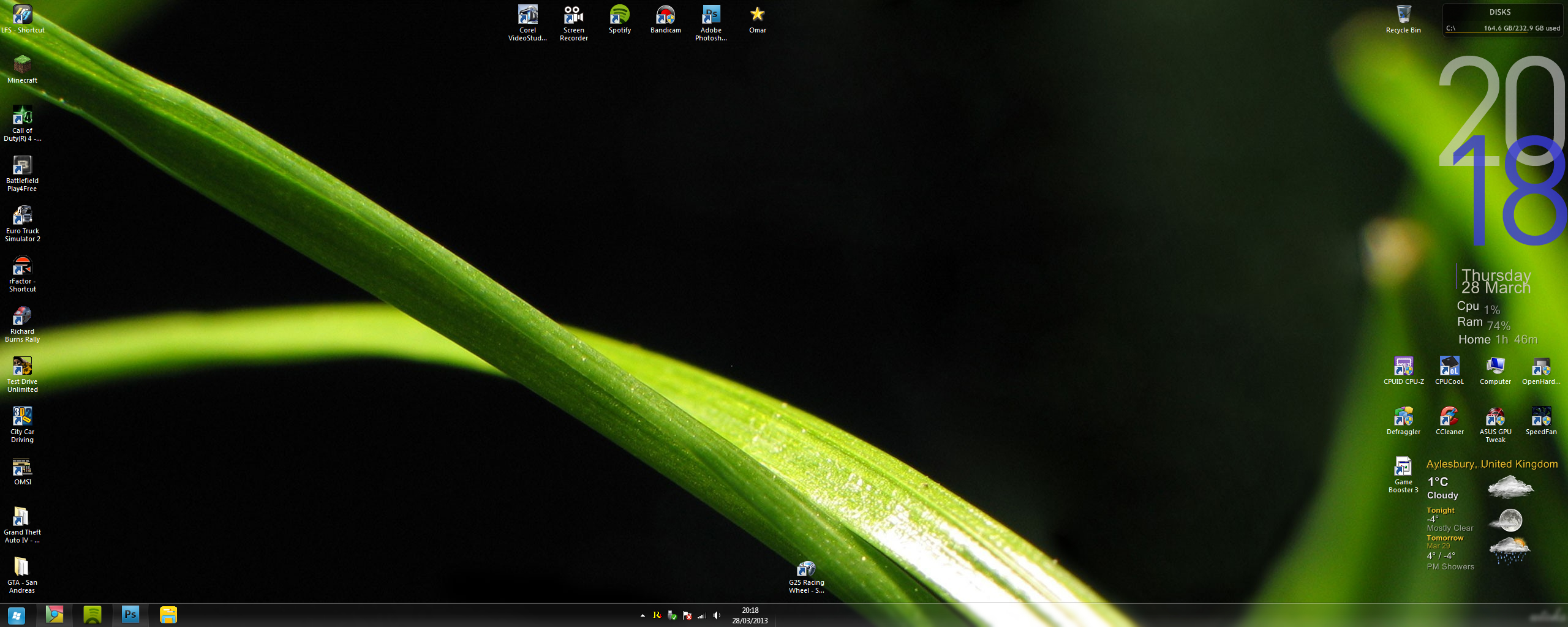Click the Aylesbury, United Kingdom weather location
The width and height of the screenshot is (1568, 627).
pyautogui.click(x=1492, y=464)
